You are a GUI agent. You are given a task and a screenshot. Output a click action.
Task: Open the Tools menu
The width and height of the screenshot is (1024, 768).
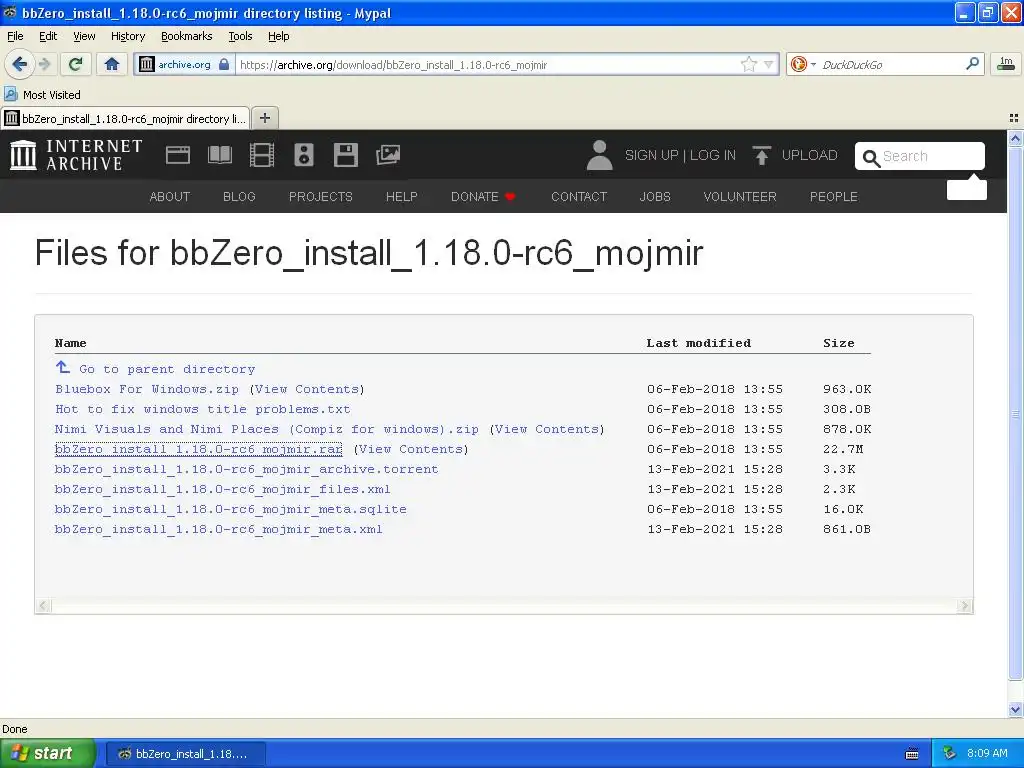(x=240, y=36)
